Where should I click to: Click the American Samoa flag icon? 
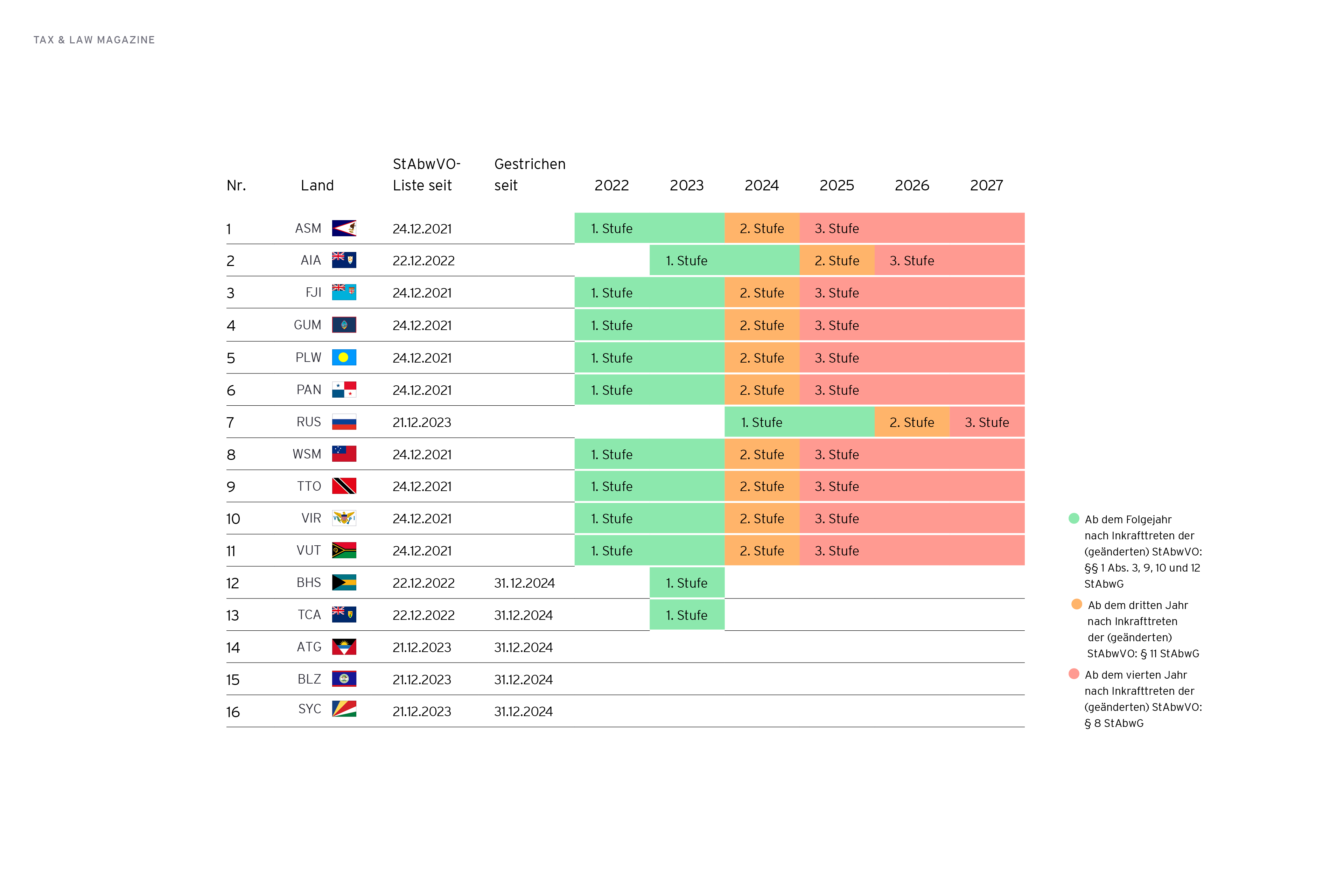344,228
